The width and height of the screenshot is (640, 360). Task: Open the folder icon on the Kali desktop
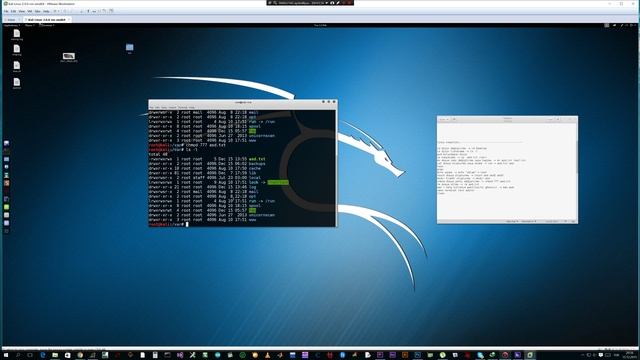(129, 48)
